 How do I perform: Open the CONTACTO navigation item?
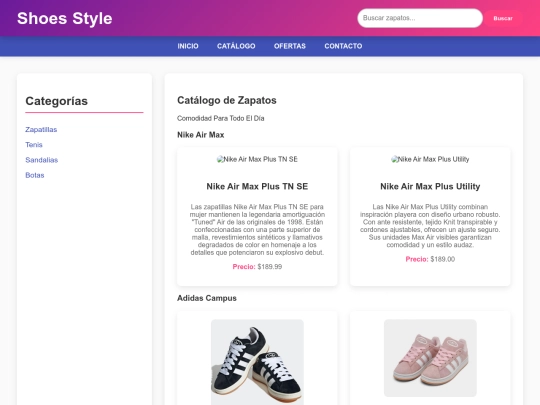tap(343, 46)
